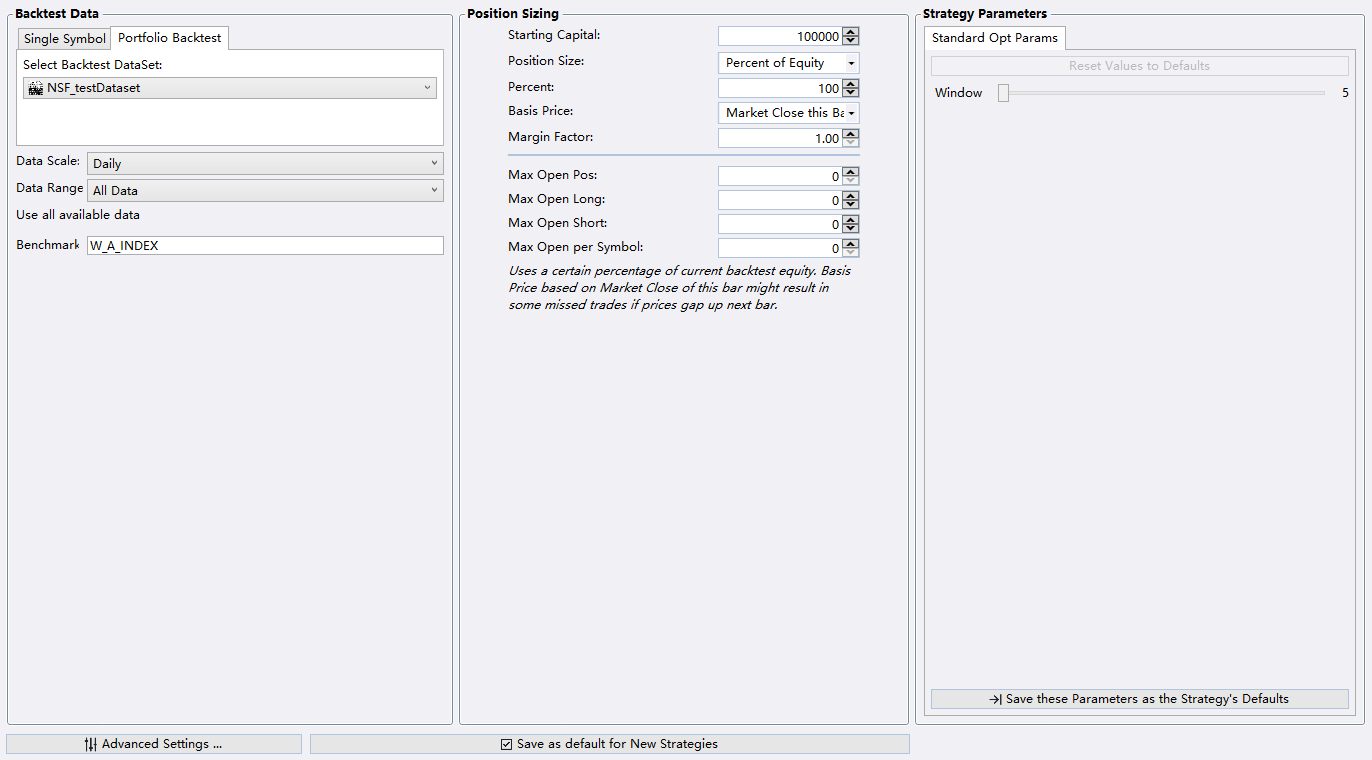
Task: Expand the Data Range dropdown showing All Data
Action: point(265,190)
